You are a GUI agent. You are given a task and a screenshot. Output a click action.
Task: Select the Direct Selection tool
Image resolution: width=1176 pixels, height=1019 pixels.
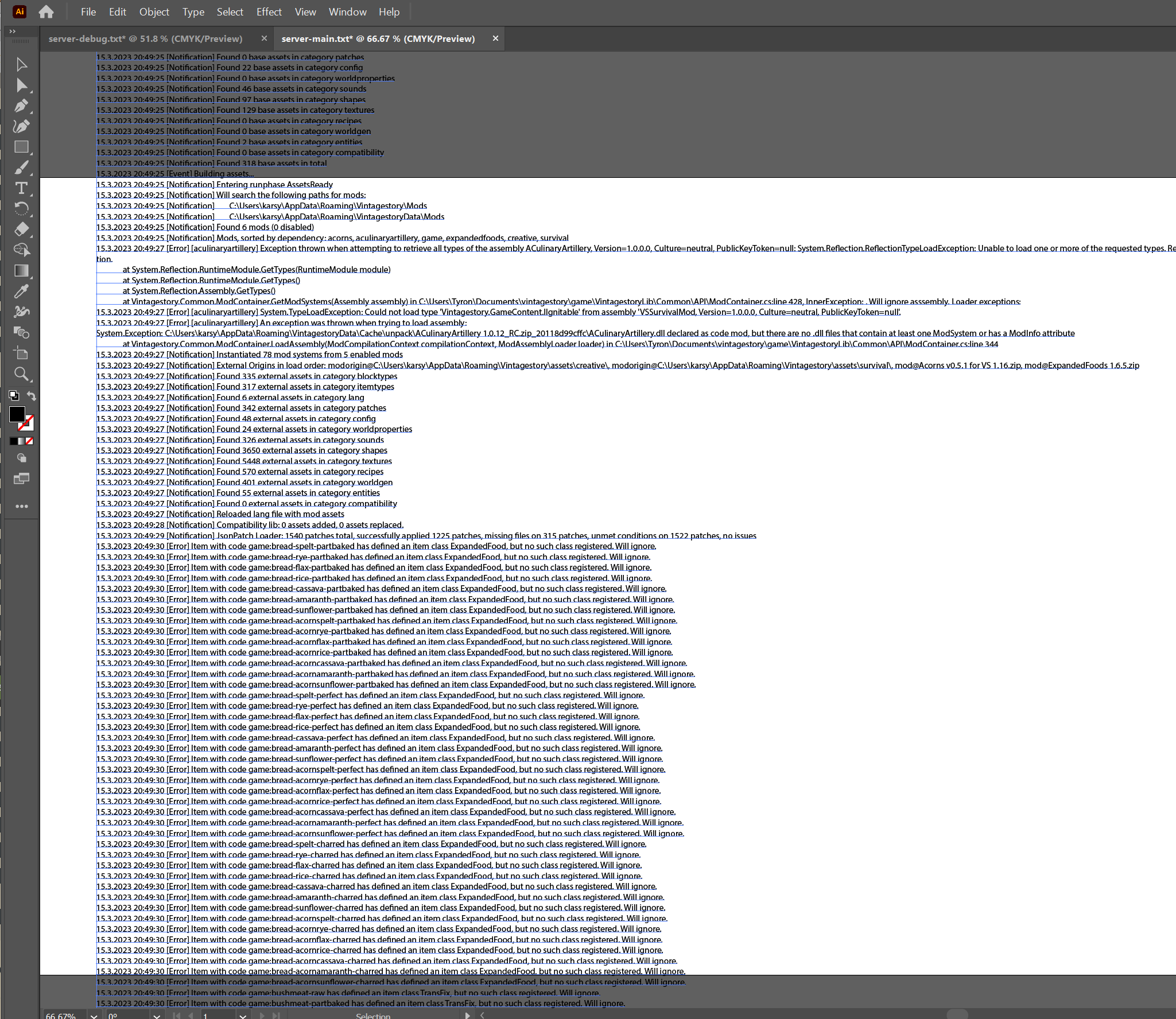(x=21, y=85)
